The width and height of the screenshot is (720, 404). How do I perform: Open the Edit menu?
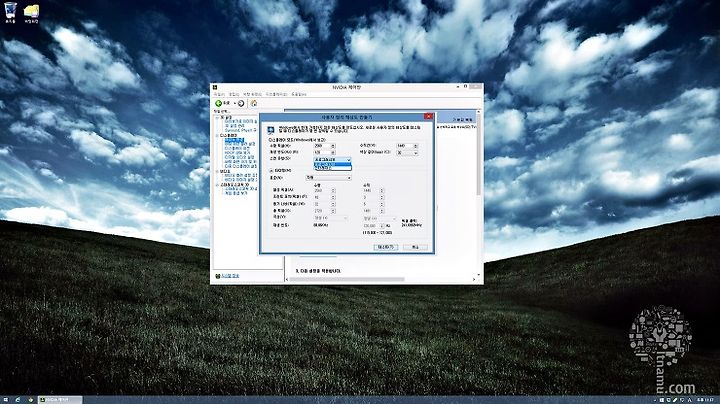(234, 94)
